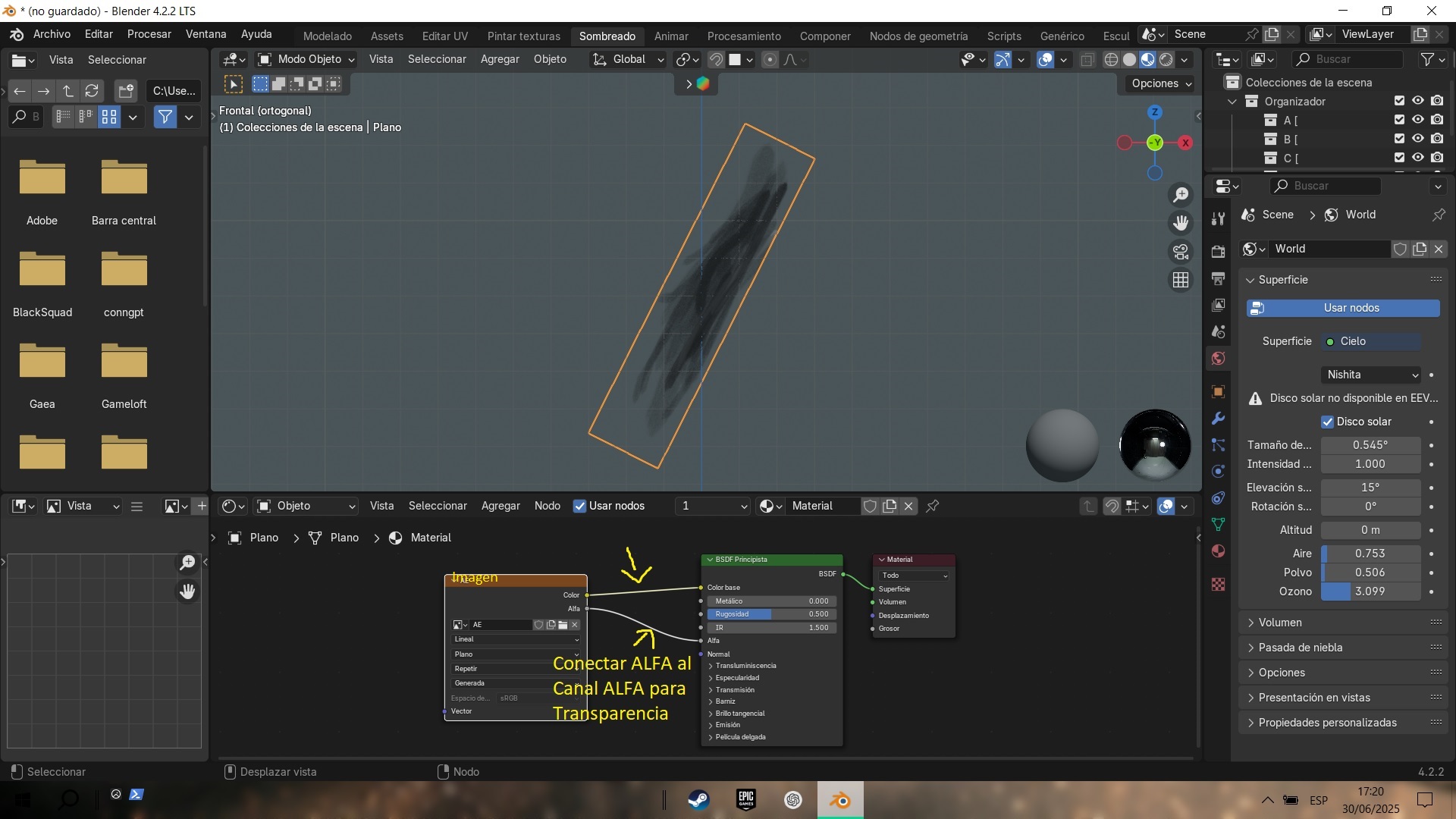This screenshot has height=819, width=1456.
Task: Toggle proportional editing in viewport header
Action: pyautogui.click(x=770, y=59)
